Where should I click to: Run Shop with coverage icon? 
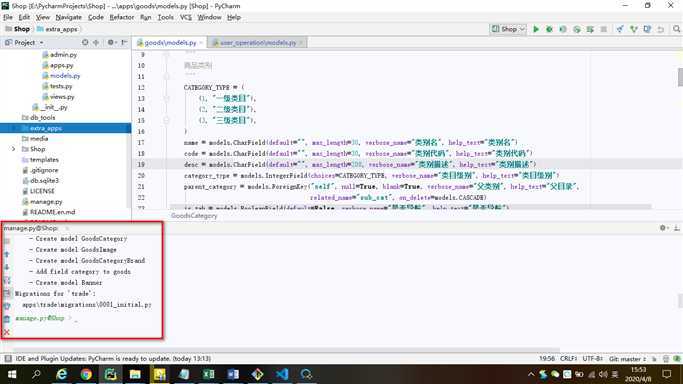click(563, 29)
